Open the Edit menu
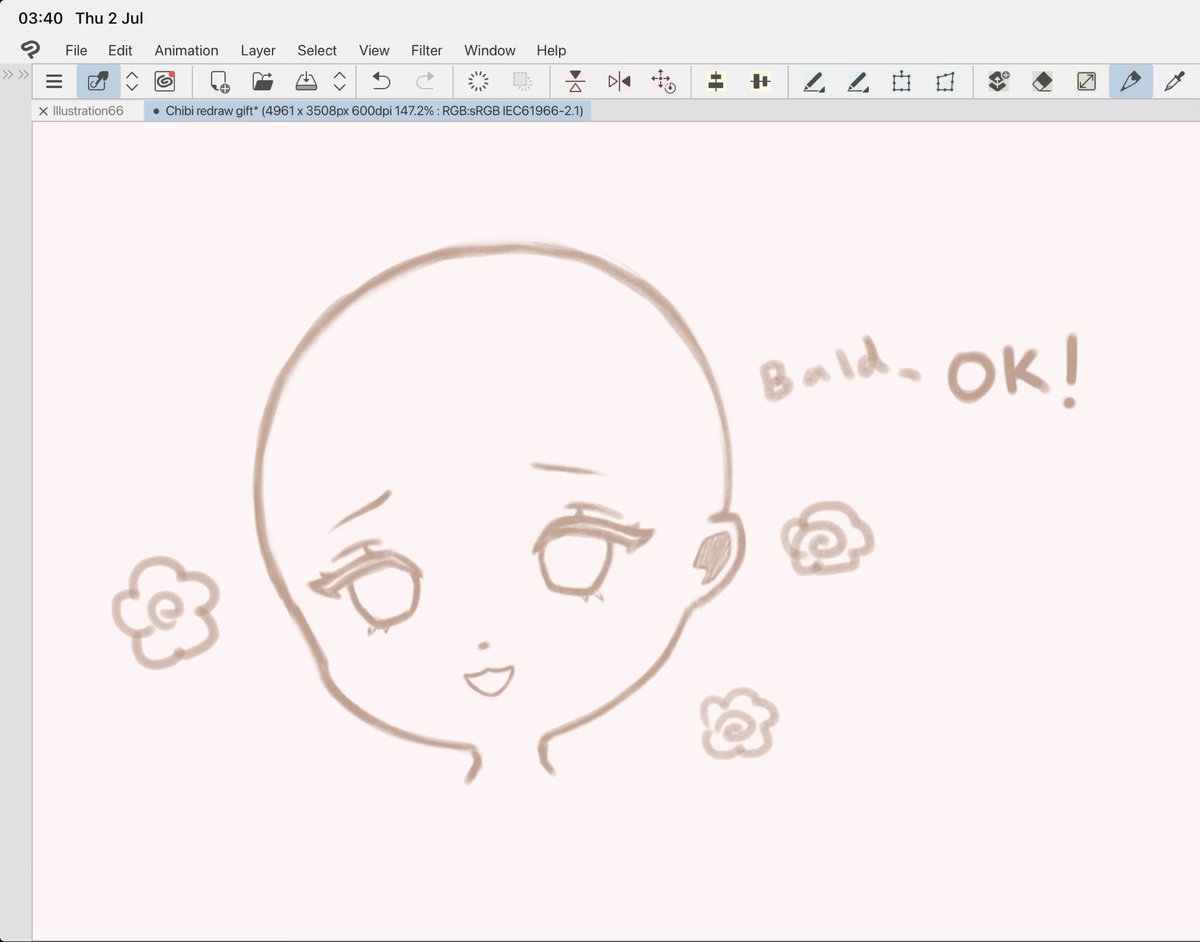Viewport: 1200px width, 942px height. (120, 50)
